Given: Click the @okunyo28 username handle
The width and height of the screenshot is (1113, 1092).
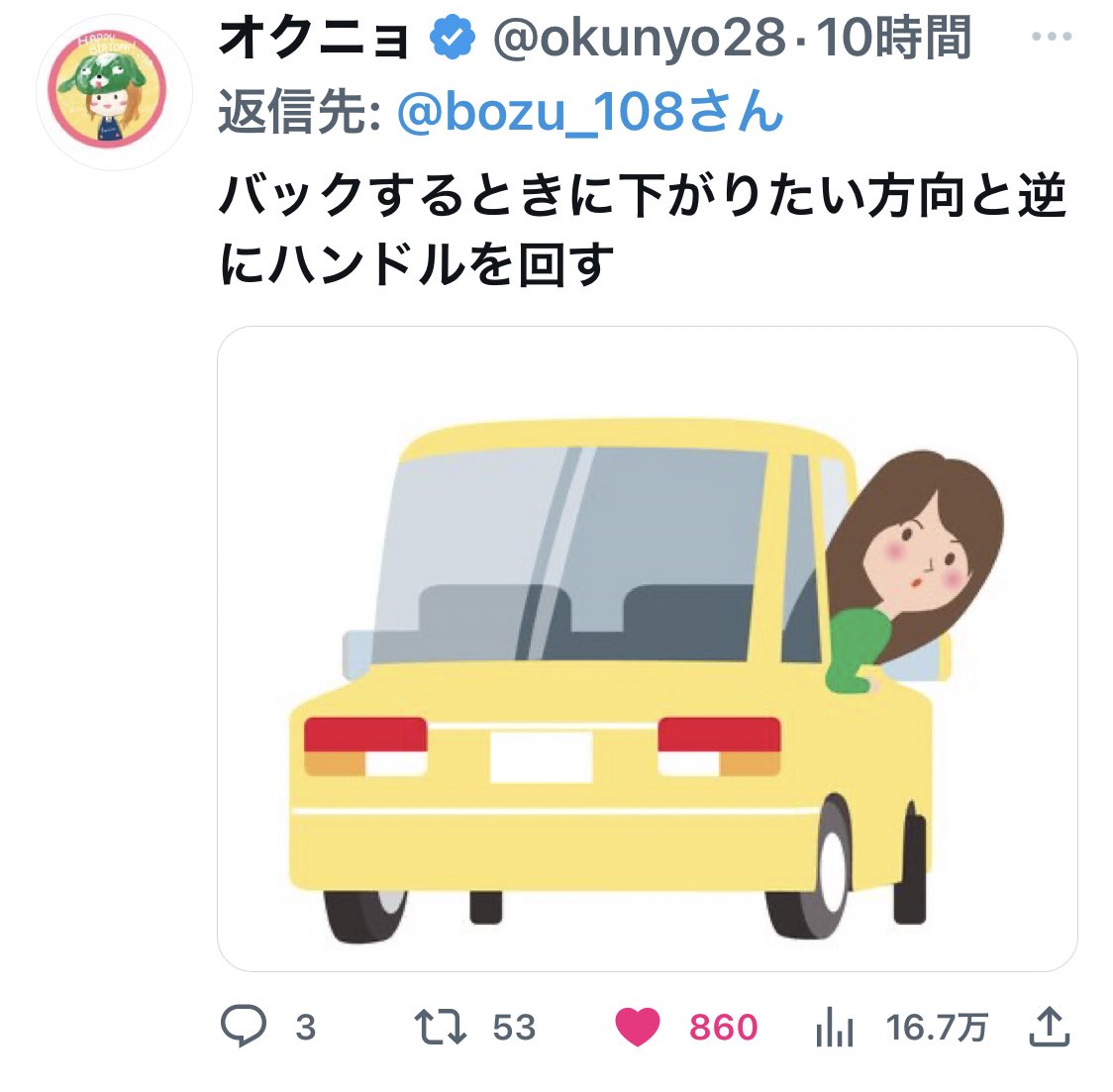Looking at the screenshot, I should point(639,38).
